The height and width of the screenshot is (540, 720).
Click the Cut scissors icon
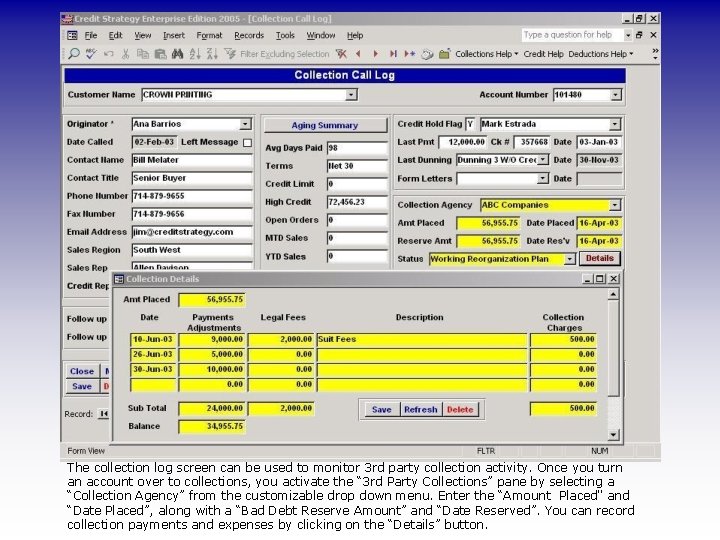pyautogui.click(x=125, y=54)
